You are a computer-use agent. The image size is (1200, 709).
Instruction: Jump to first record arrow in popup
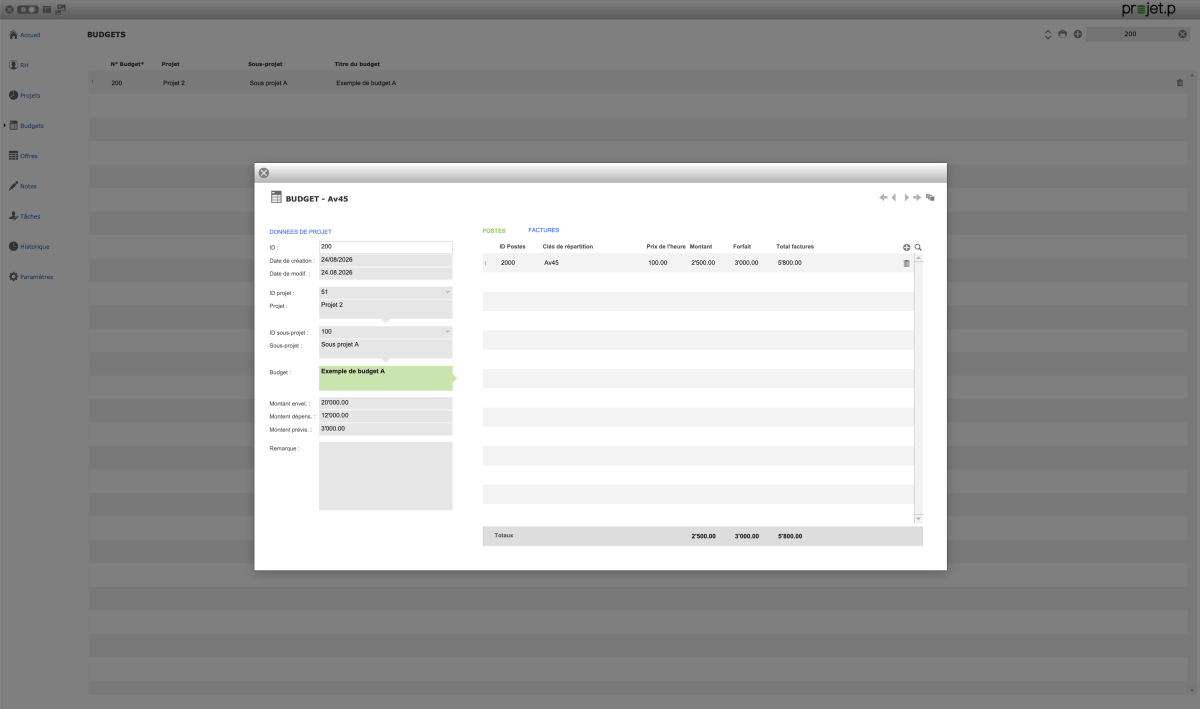883,197
